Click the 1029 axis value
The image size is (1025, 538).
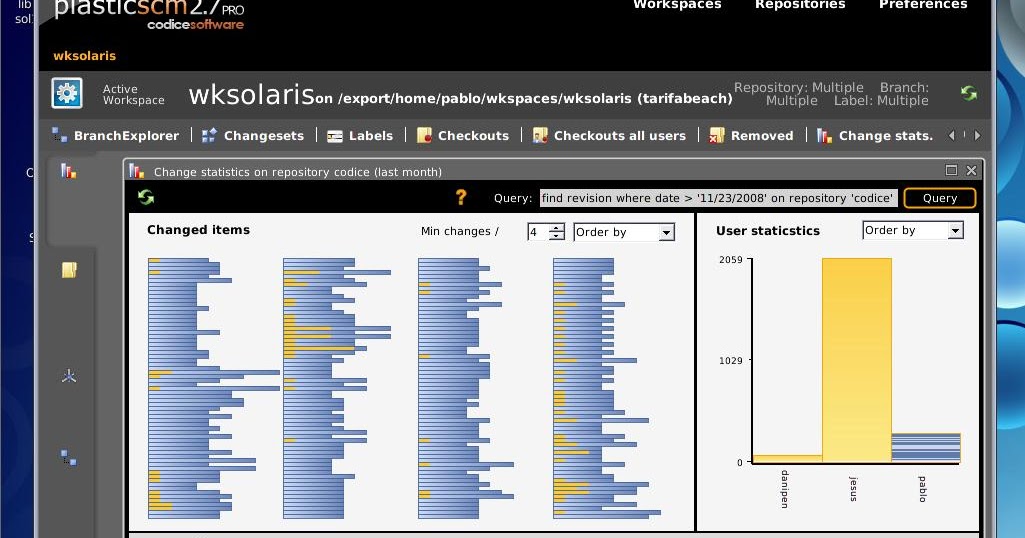731,361
